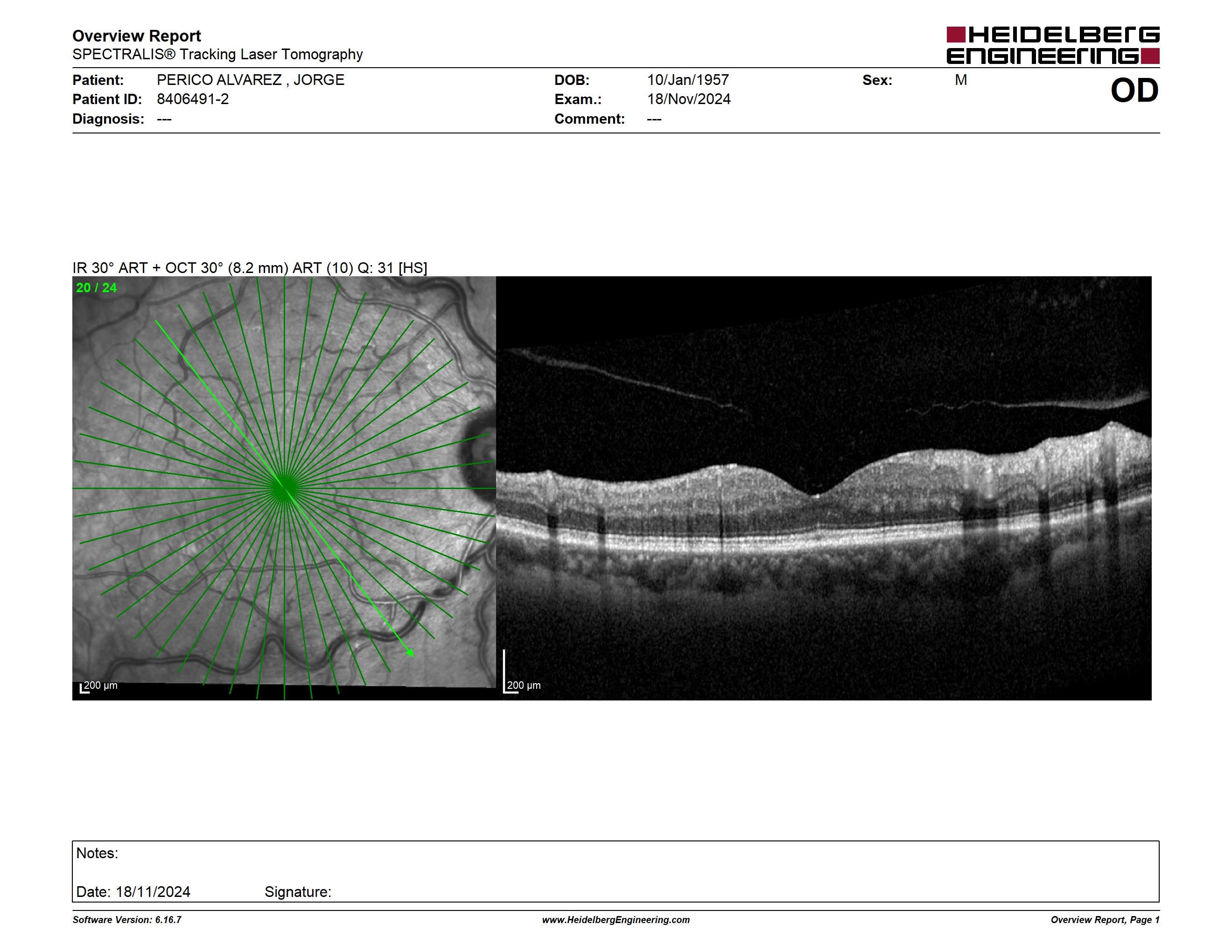
Task: Click the '200 µm' scale on fundus image
Action: tap(98, 686)
